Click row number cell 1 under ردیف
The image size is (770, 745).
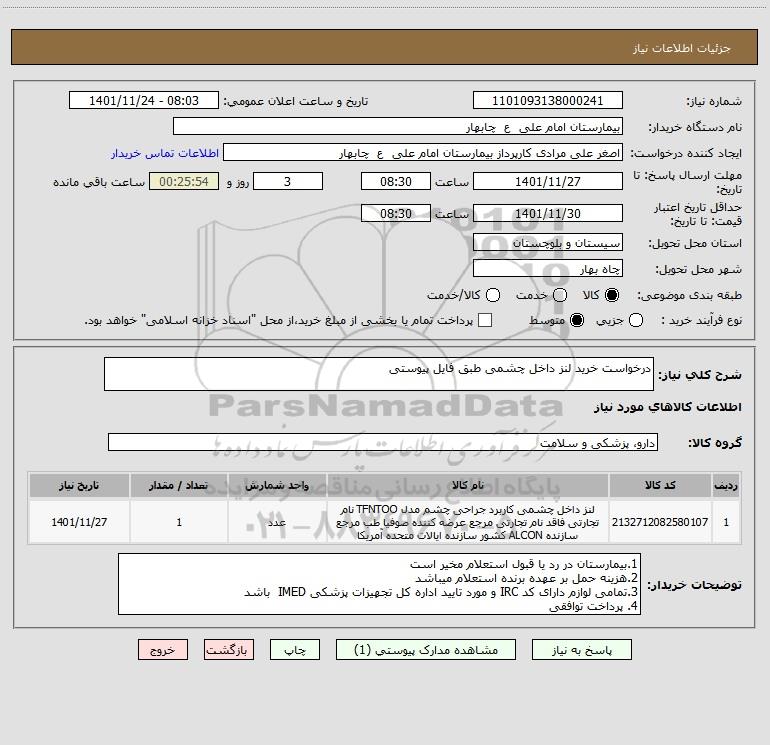pos(726,522)
